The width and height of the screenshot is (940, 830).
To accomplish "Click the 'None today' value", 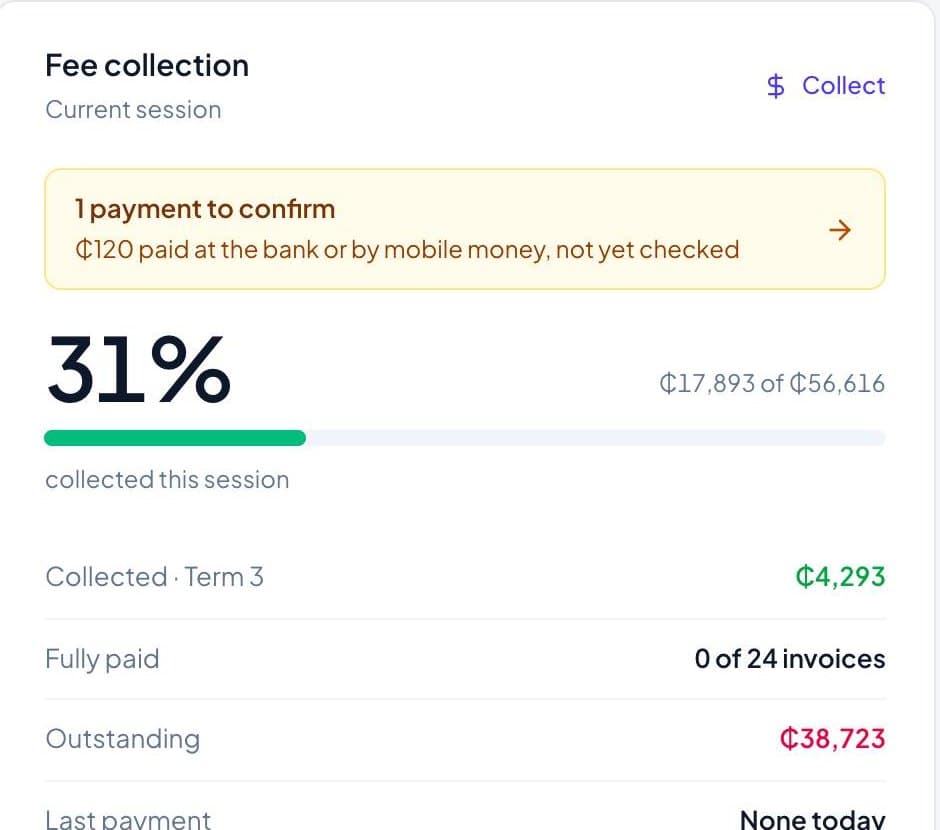I will click(813, 819).
